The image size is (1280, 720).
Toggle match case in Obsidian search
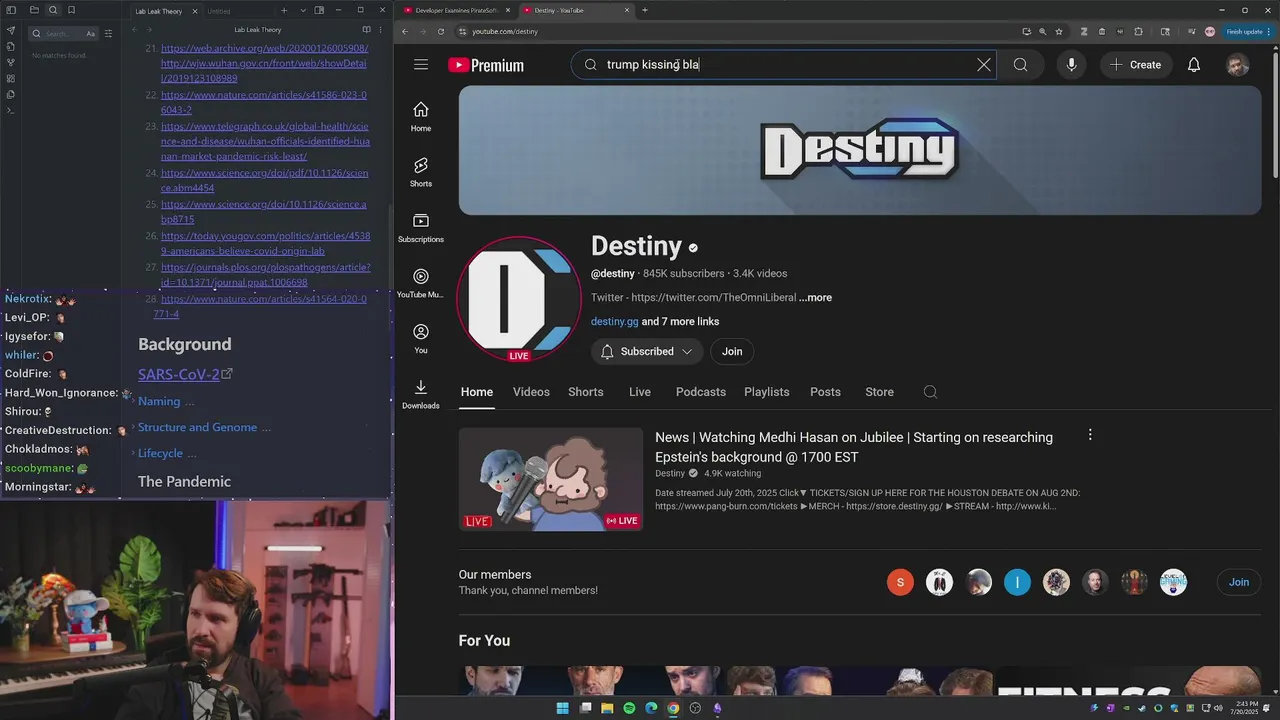[90, 33]
